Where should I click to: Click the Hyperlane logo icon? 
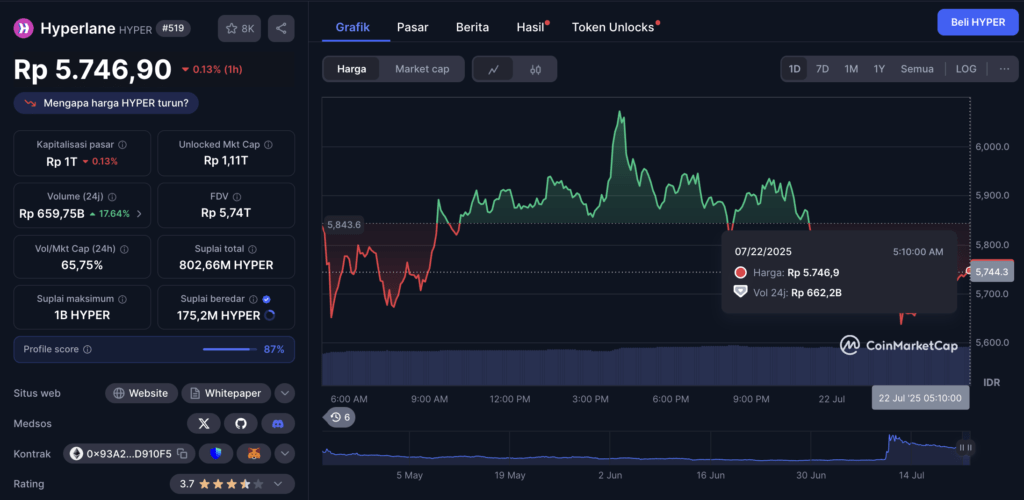coord(24,28)
